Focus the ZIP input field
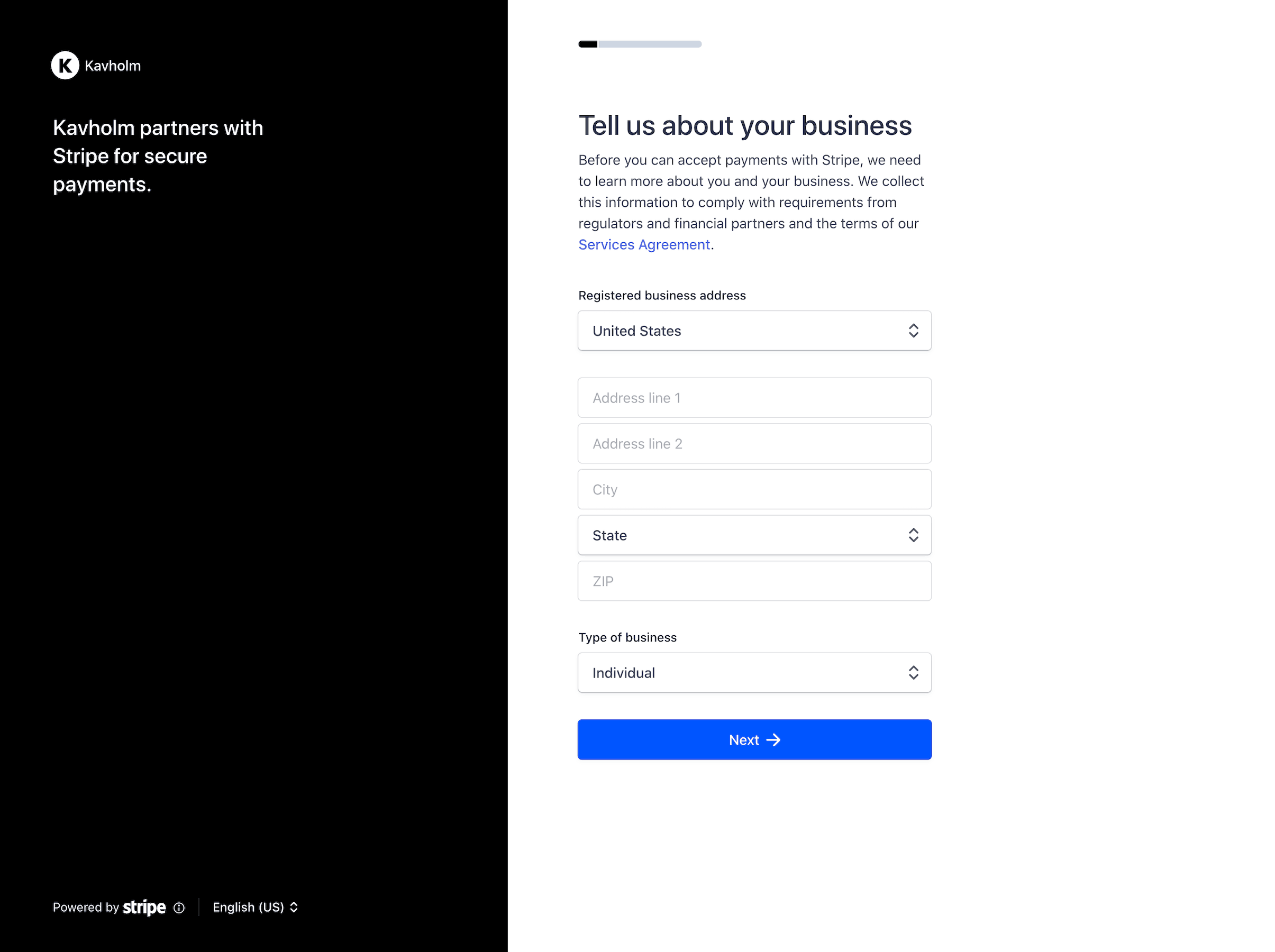1275x952 pixels. click(x=754, y=581)
